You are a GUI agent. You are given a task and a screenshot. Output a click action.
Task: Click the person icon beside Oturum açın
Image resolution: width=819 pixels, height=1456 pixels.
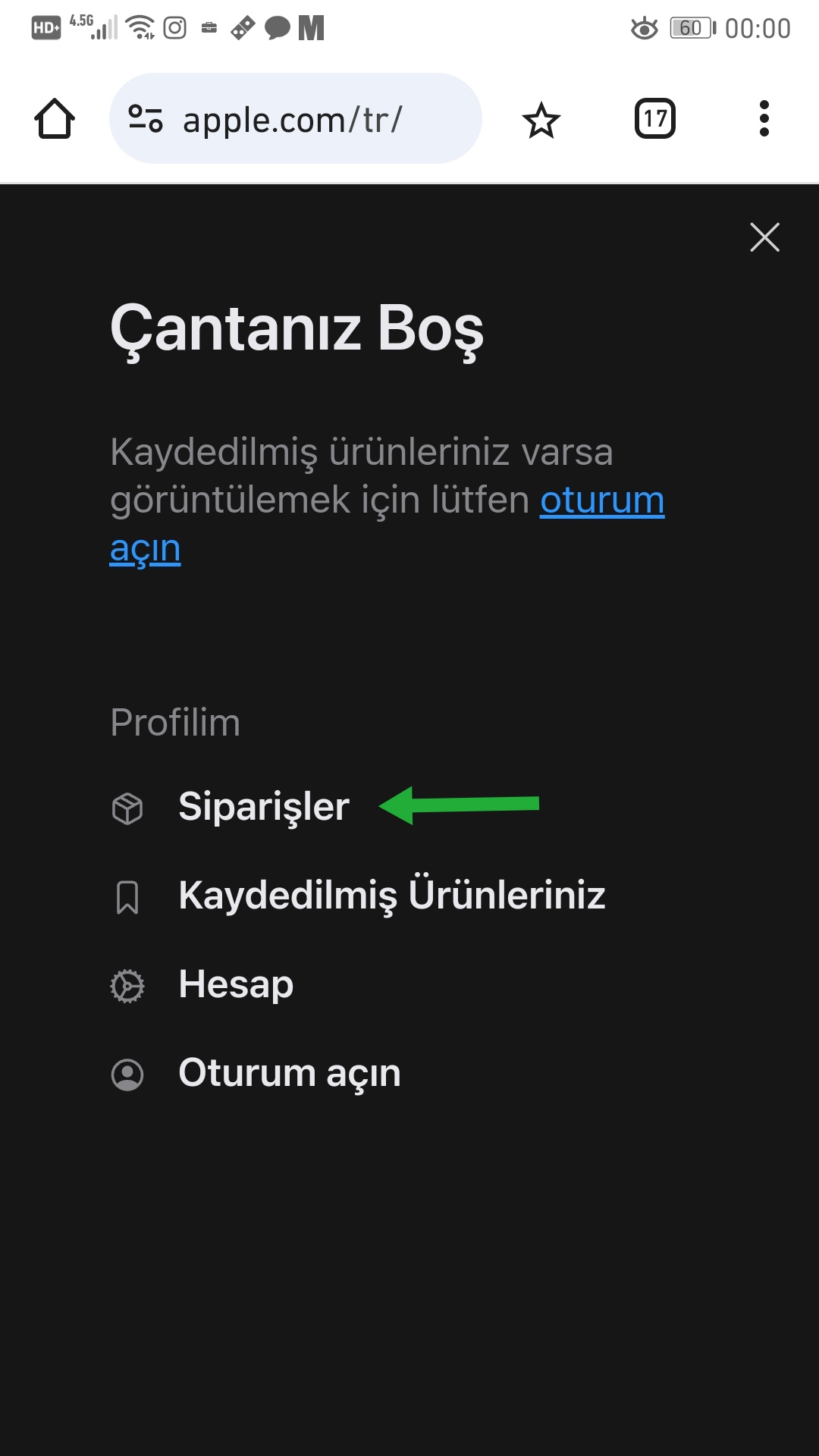click(x=127, y=1075)
